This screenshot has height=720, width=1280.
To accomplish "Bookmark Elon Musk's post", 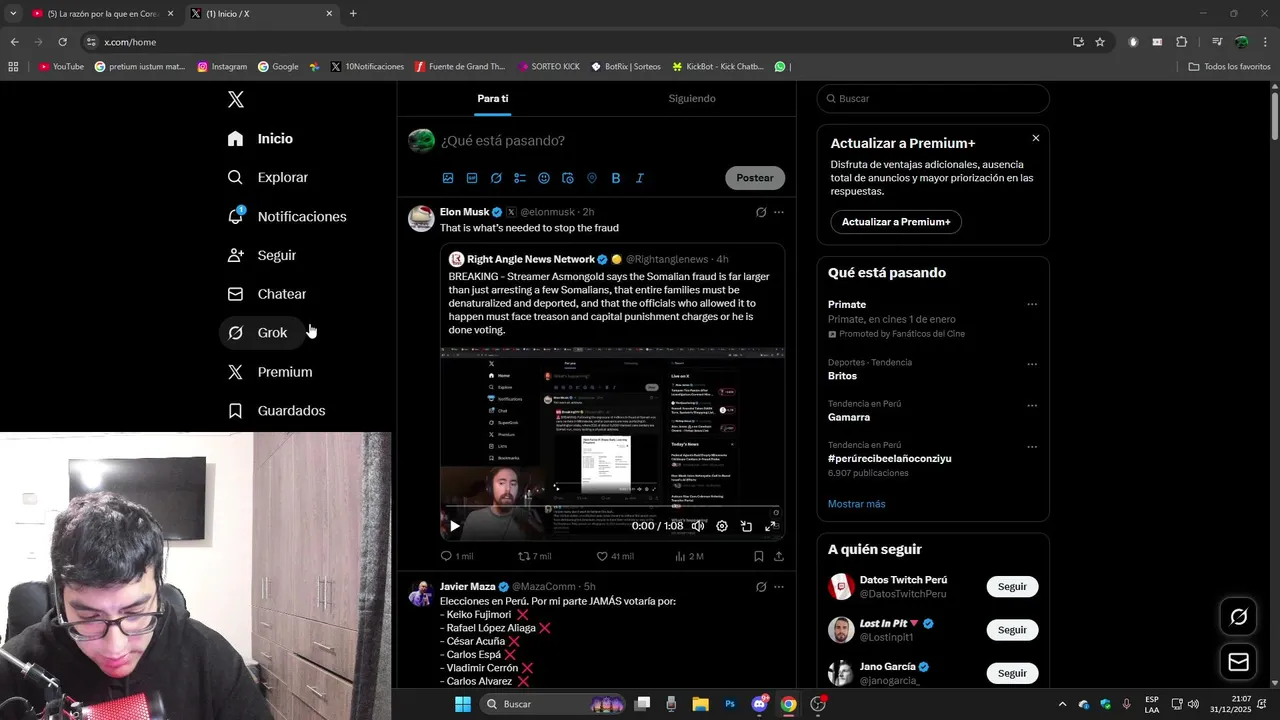I will pyautogui.click(x=759, y=556).
